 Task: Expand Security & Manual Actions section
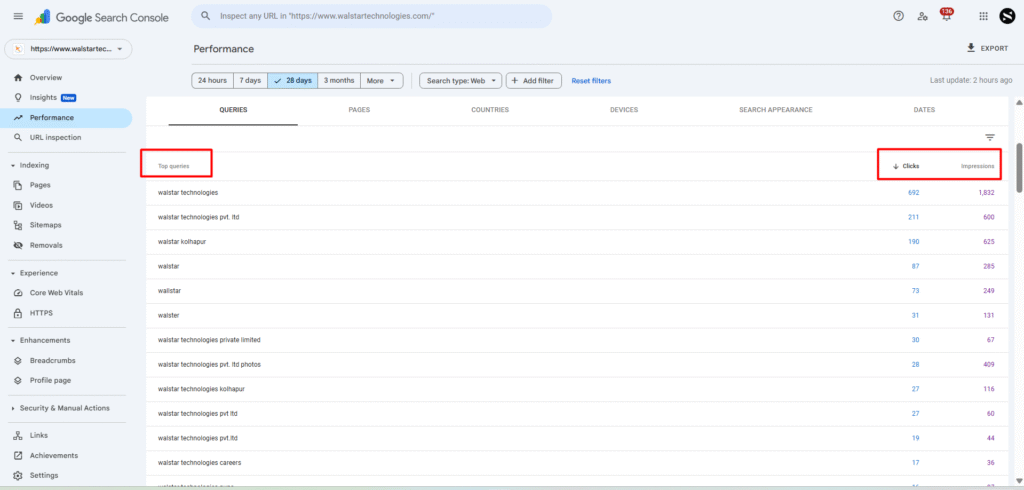click(x=13, y=408)
